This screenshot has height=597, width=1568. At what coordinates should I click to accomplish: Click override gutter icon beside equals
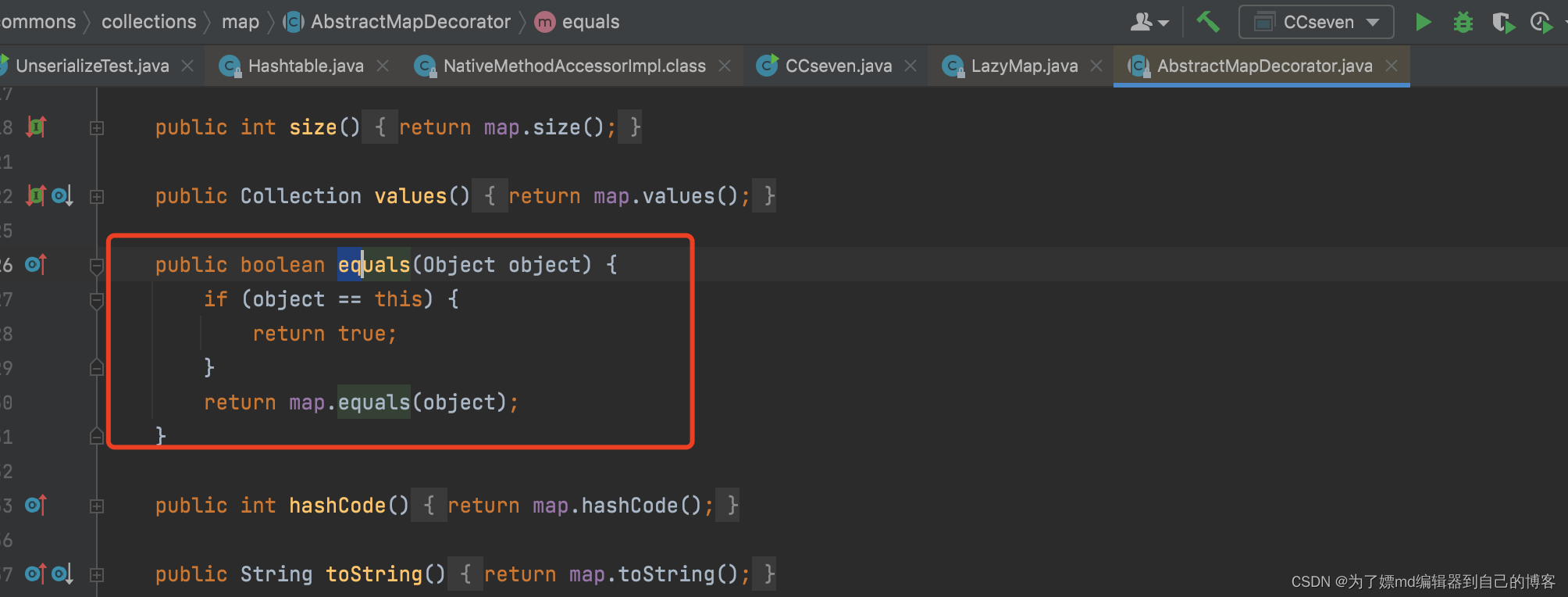point(36,265)
